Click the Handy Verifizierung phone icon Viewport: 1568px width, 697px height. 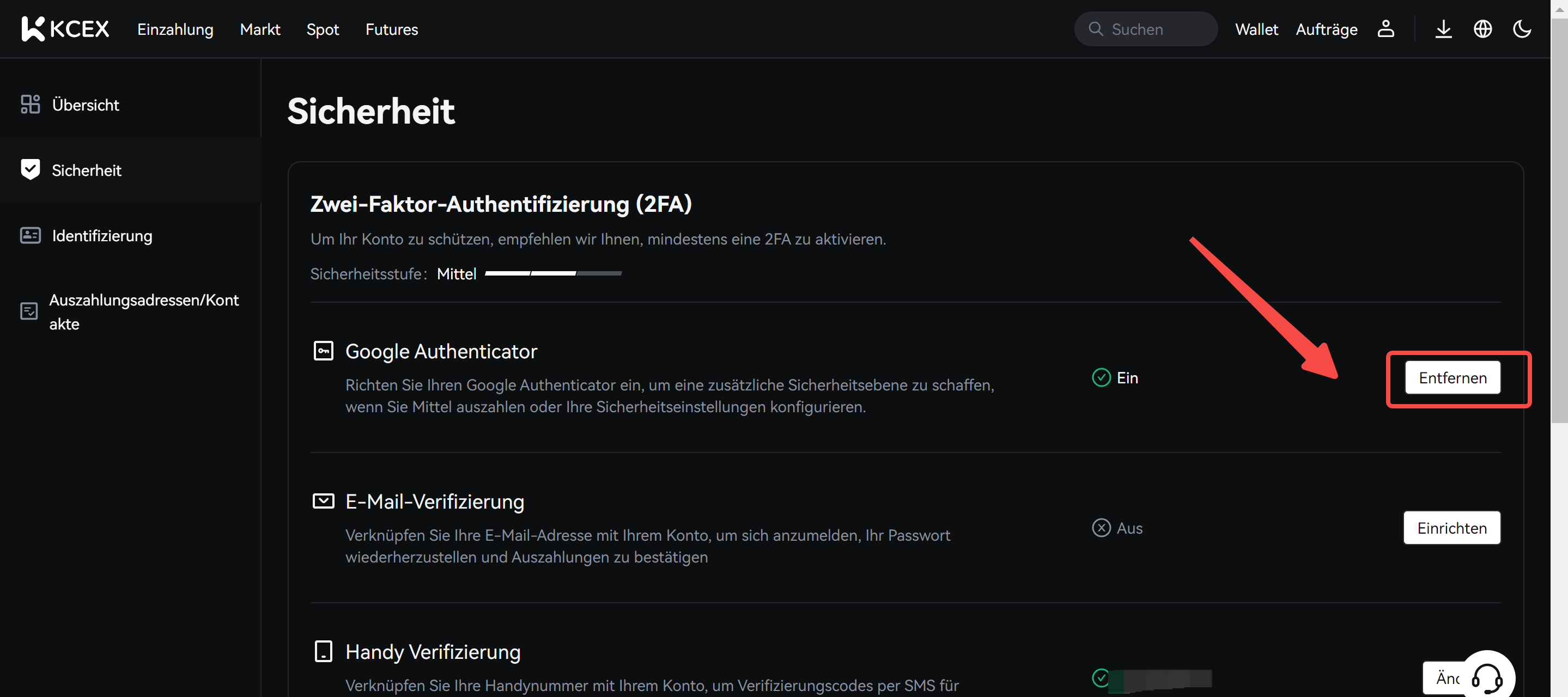click(x=323, y=651)
